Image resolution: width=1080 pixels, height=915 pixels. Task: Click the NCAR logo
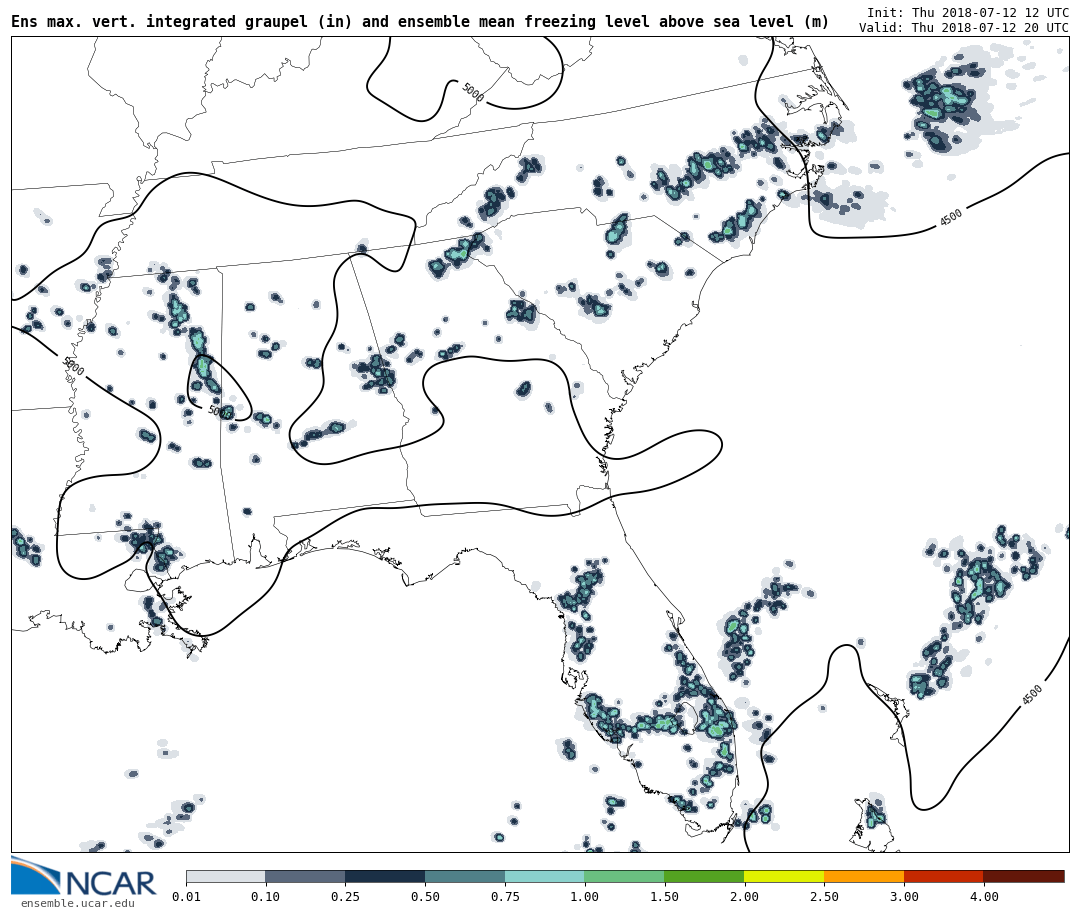(x=84, y=877)
